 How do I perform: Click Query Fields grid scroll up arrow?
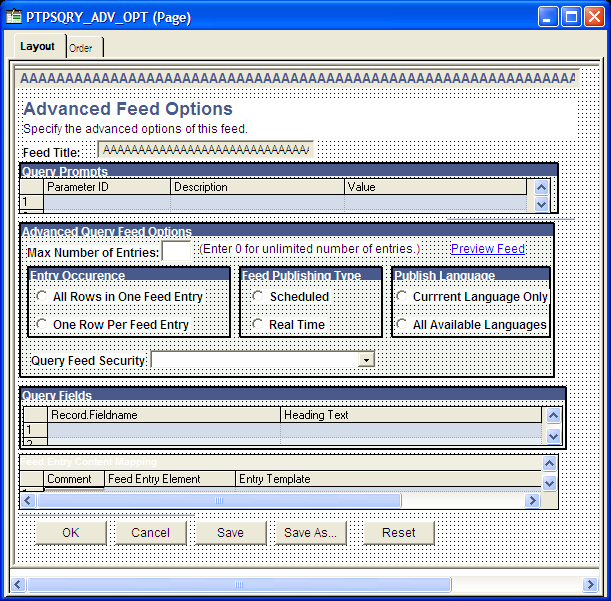(553, 415)
